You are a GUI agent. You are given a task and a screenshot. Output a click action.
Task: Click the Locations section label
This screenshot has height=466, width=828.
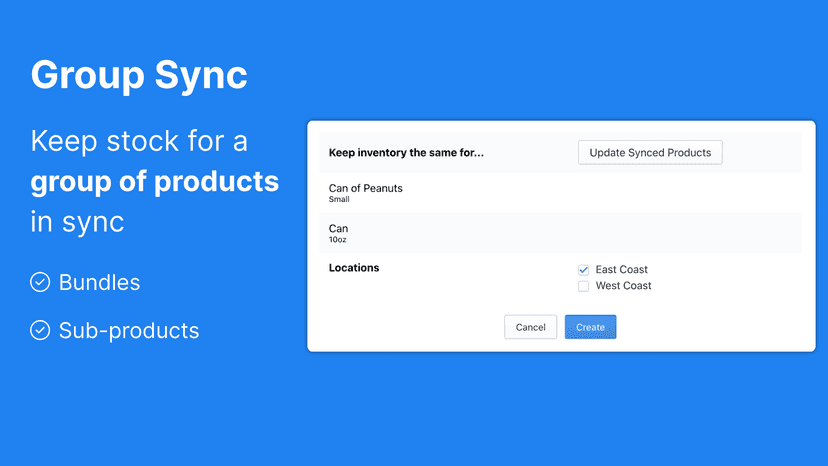tap(354, 268)
